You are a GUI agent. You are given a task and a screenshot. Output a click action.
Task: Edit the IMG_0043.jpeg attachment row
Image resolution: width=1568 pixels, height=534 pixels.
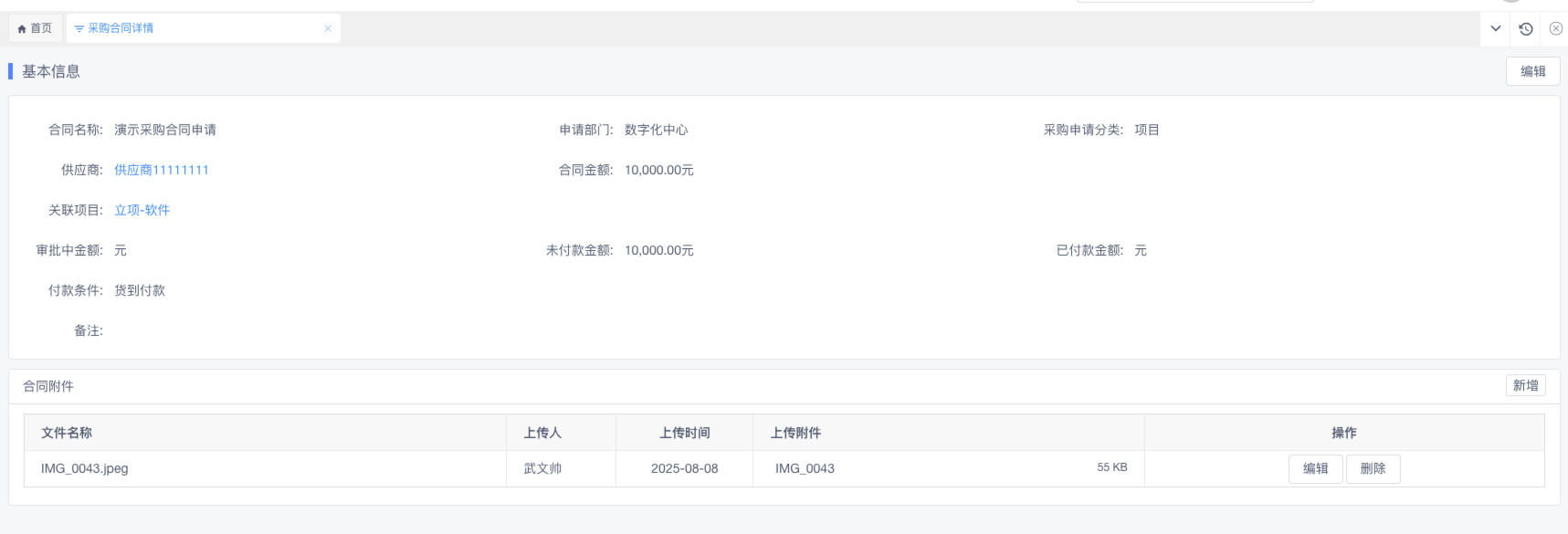(1315, 468)
